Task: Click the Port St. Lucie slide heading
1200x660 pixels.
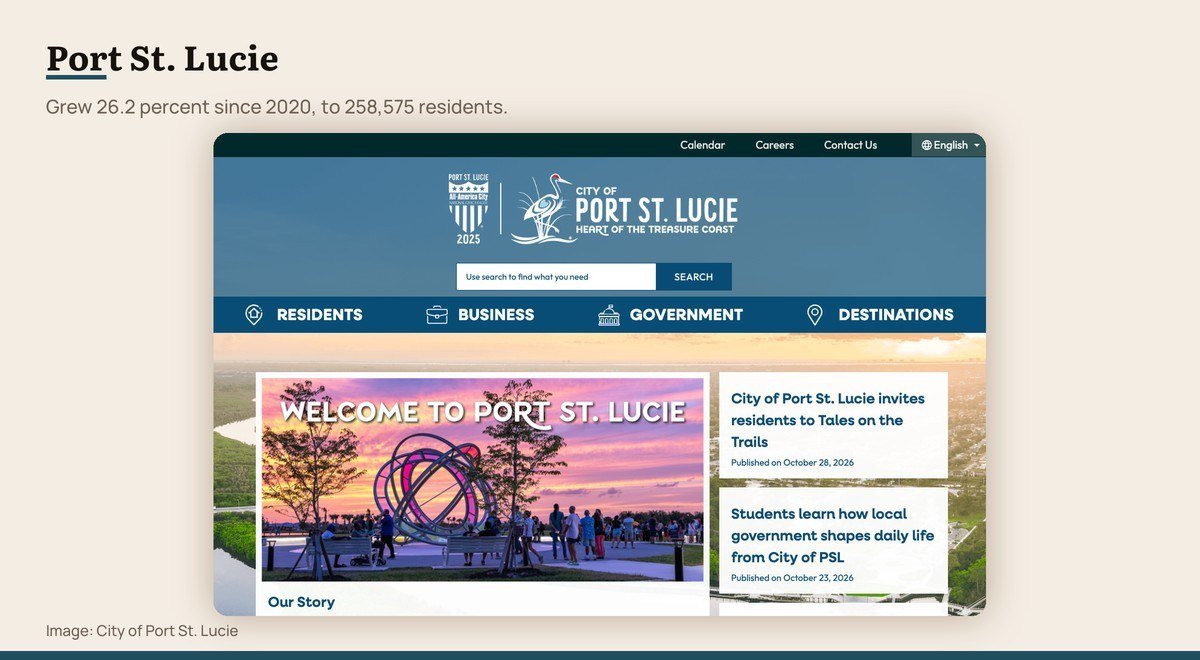Action: pyautogui.click(x=162, y=59)
